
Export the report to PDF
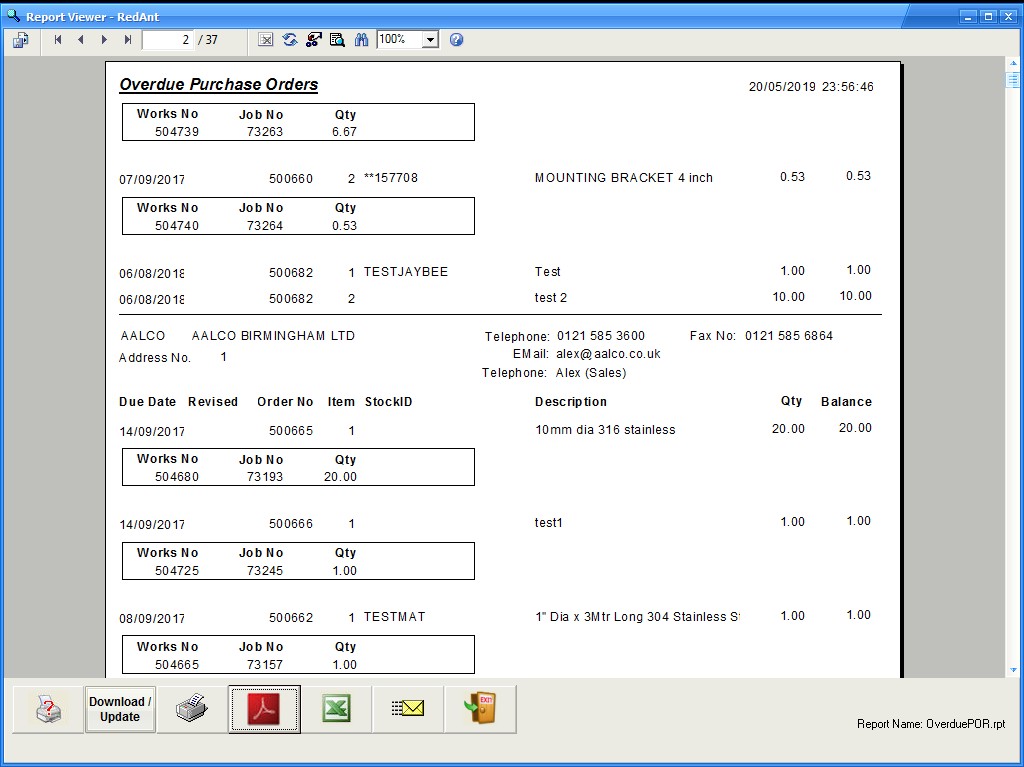click(264, 709)
